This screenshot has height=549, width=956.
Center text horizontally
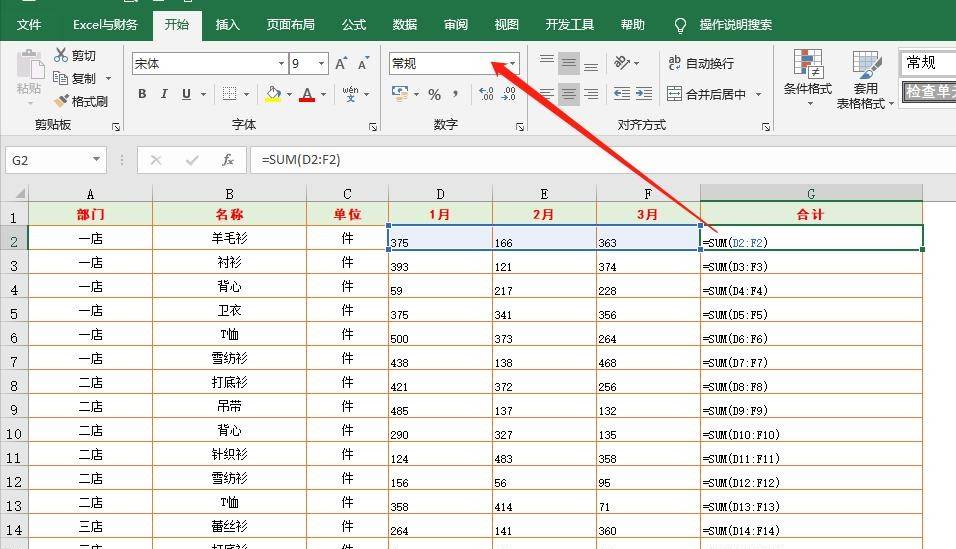pos(569,94)
